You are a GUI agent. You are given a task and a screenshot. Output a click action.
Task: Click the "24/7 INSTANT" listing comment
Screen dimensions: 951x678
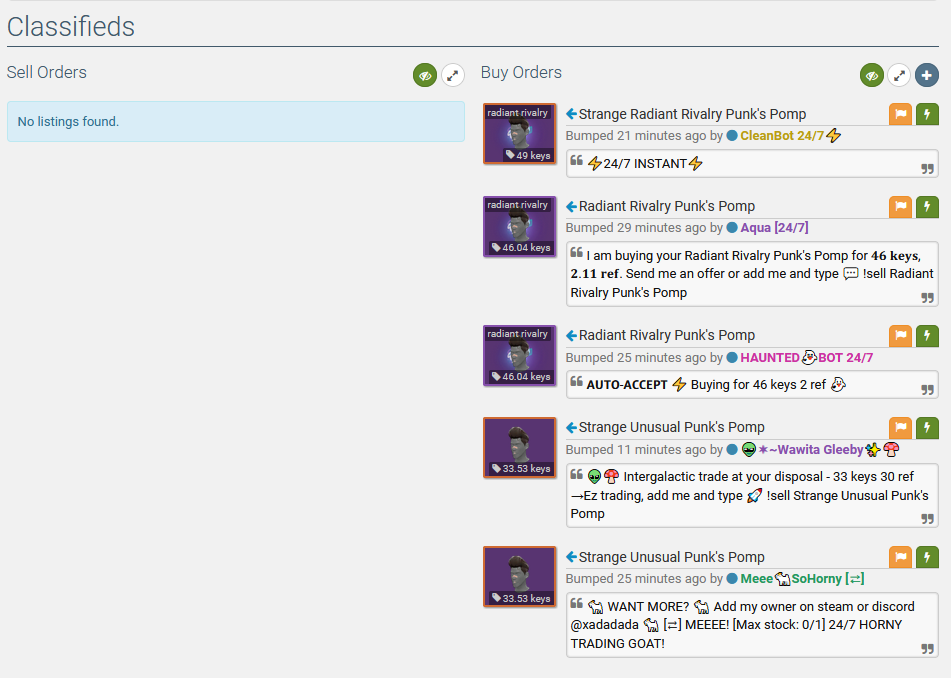[751, 164]
